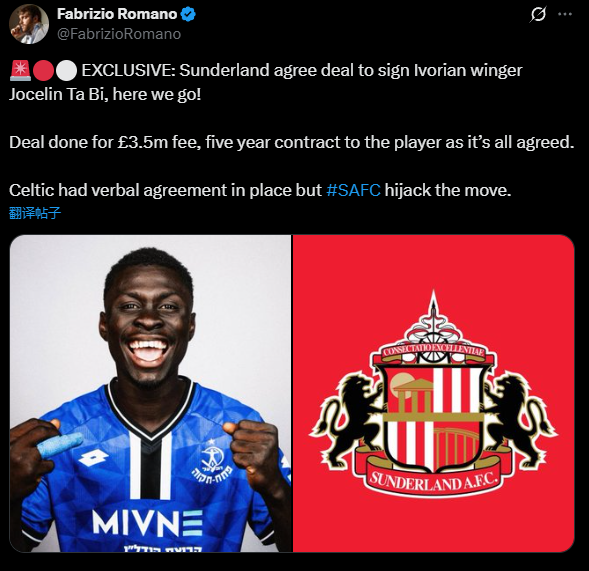Click the red circle emoji
Image resolution: width=589 pixels, height=571 pixels.
[x=44, y=71]
